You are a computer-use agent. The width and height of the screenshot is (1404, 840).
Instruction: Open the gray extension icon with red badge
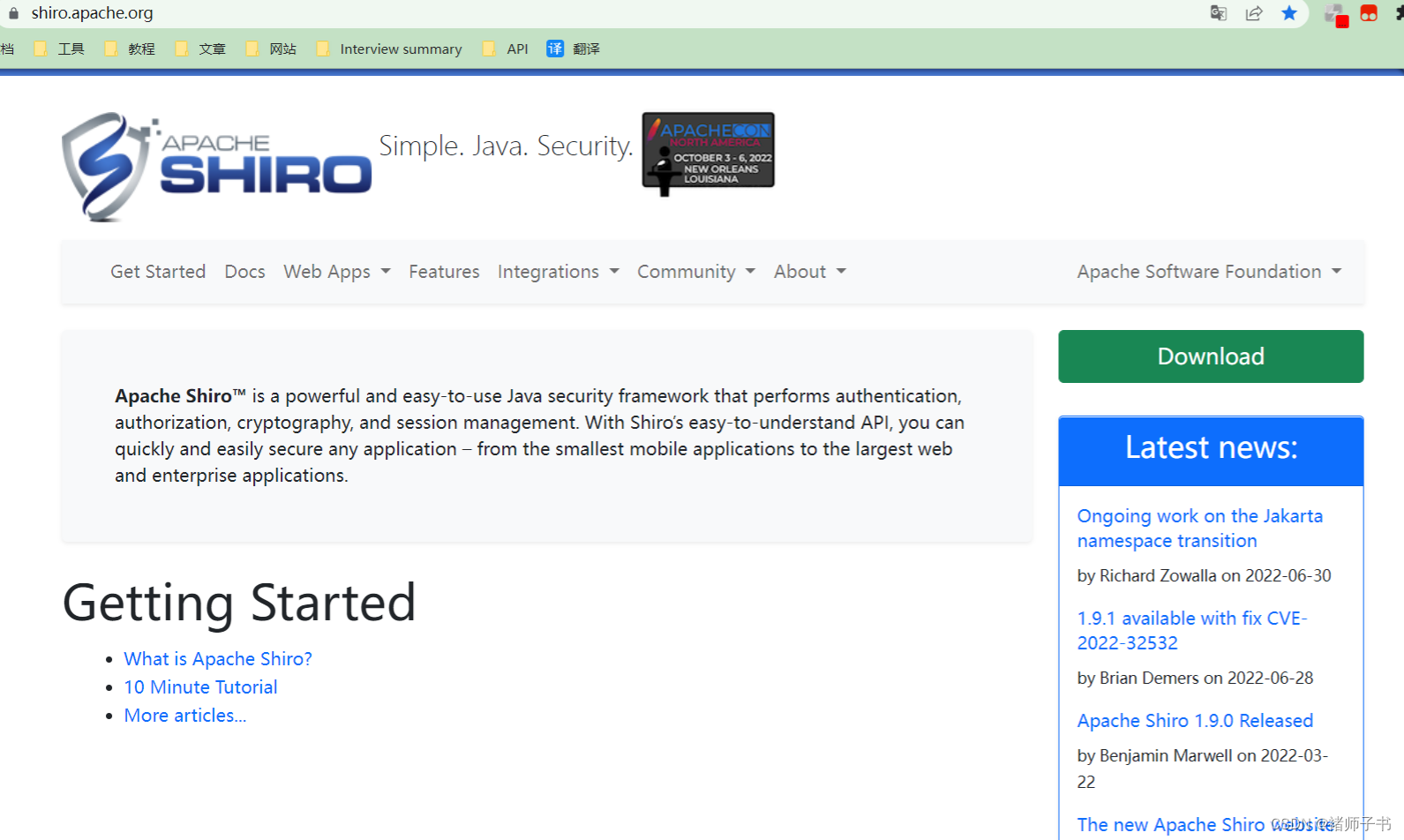pos(1336,15)
